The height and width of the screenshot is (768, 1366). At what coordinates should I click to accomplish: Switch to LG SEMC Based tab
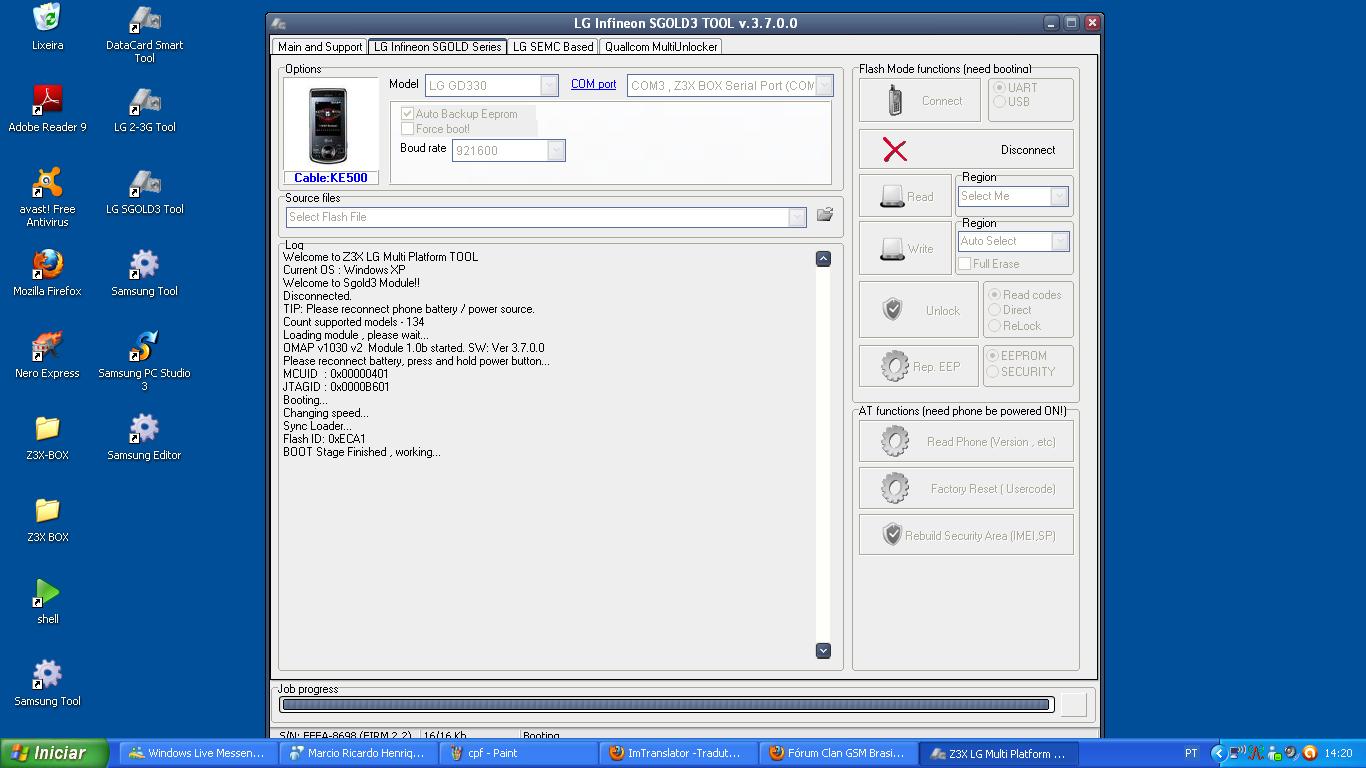553,47
